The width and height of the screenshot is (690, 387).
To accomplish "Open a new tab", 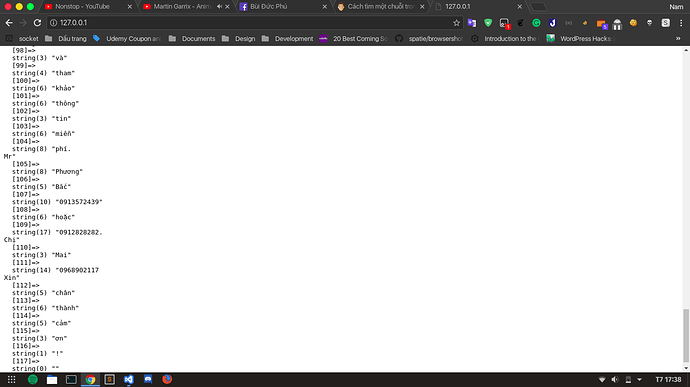I will pyautogui.click(x=538, y=7).
